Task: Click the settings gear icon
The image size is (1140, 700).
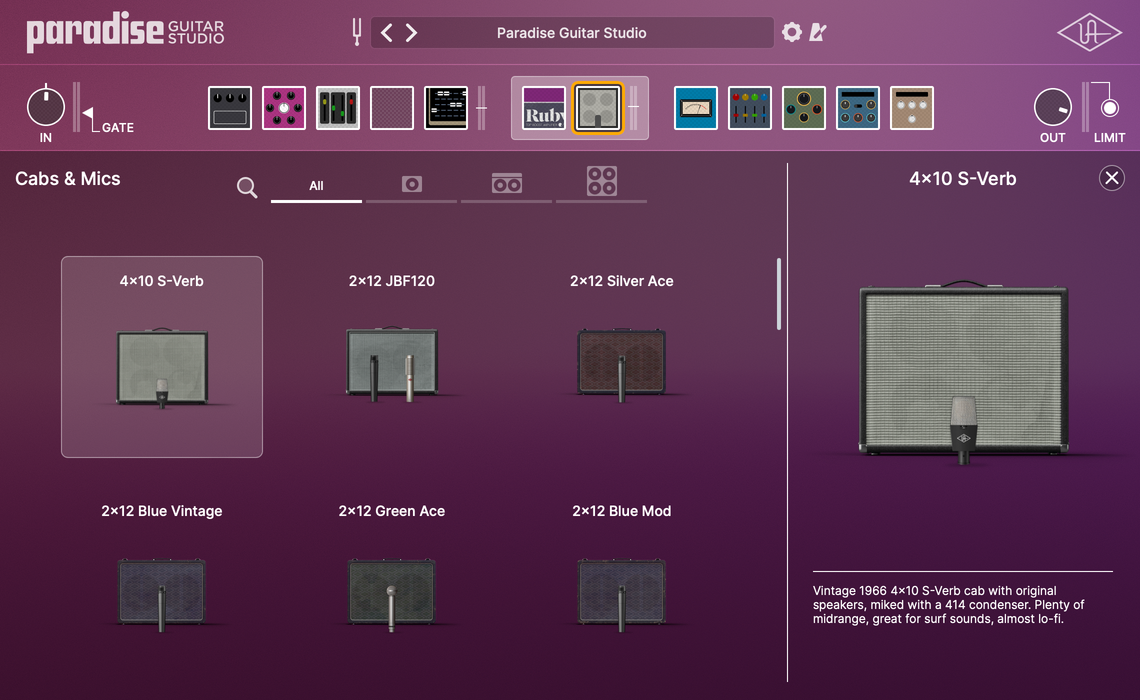Action: tap(791, 32)
